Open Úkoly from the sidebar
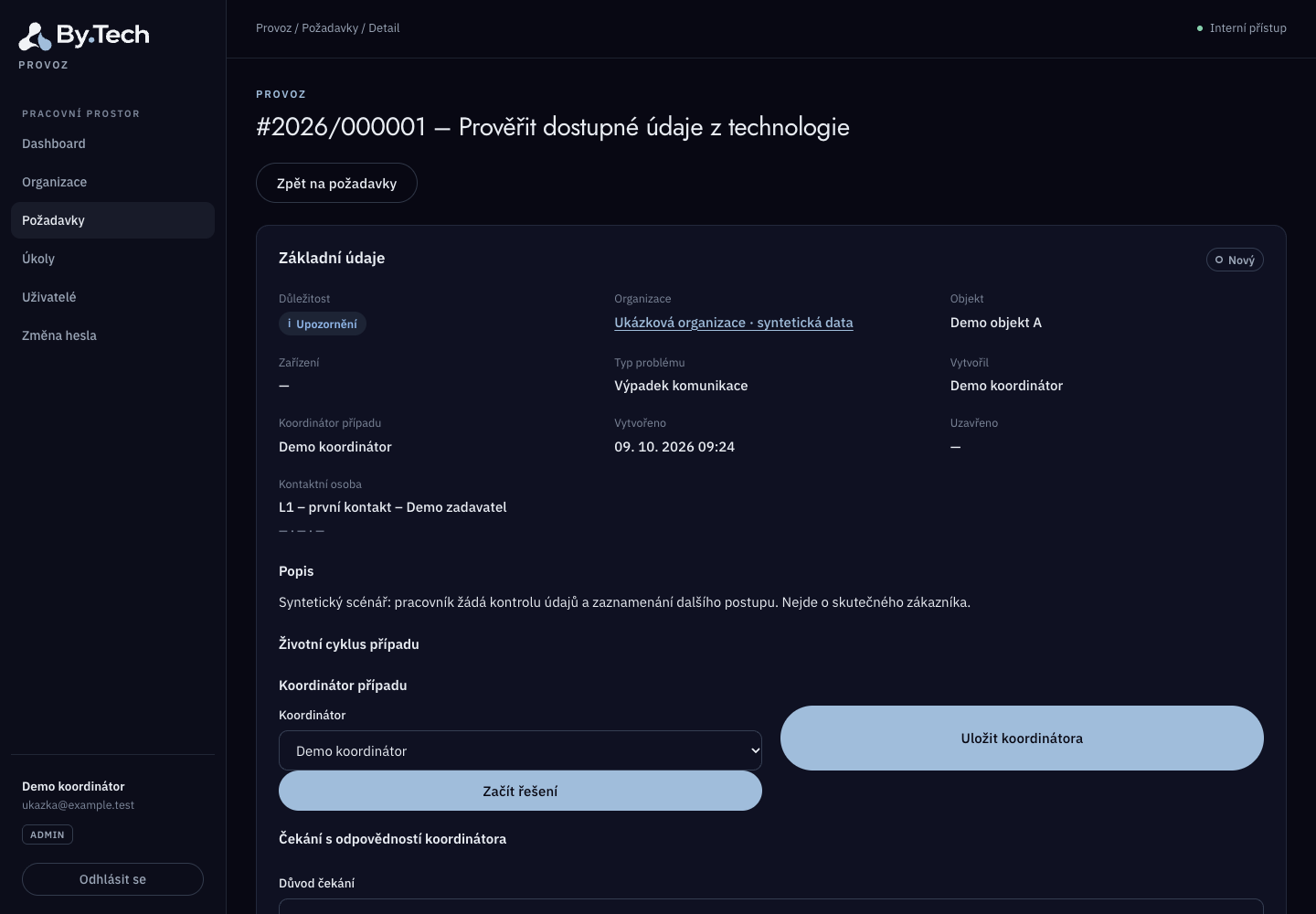1316x914 pixels. point(112,259)
